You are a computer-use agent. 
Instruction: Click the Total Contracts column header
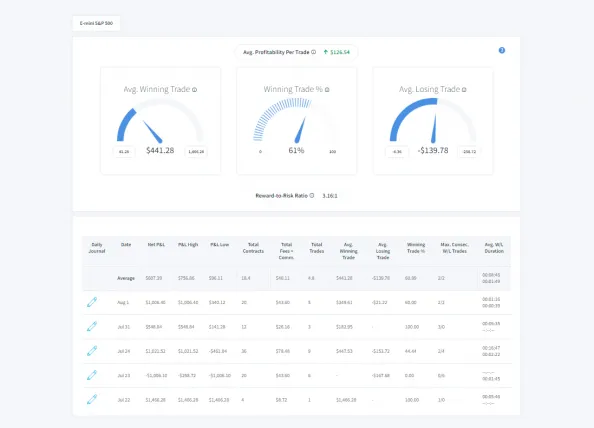(253, 248)
